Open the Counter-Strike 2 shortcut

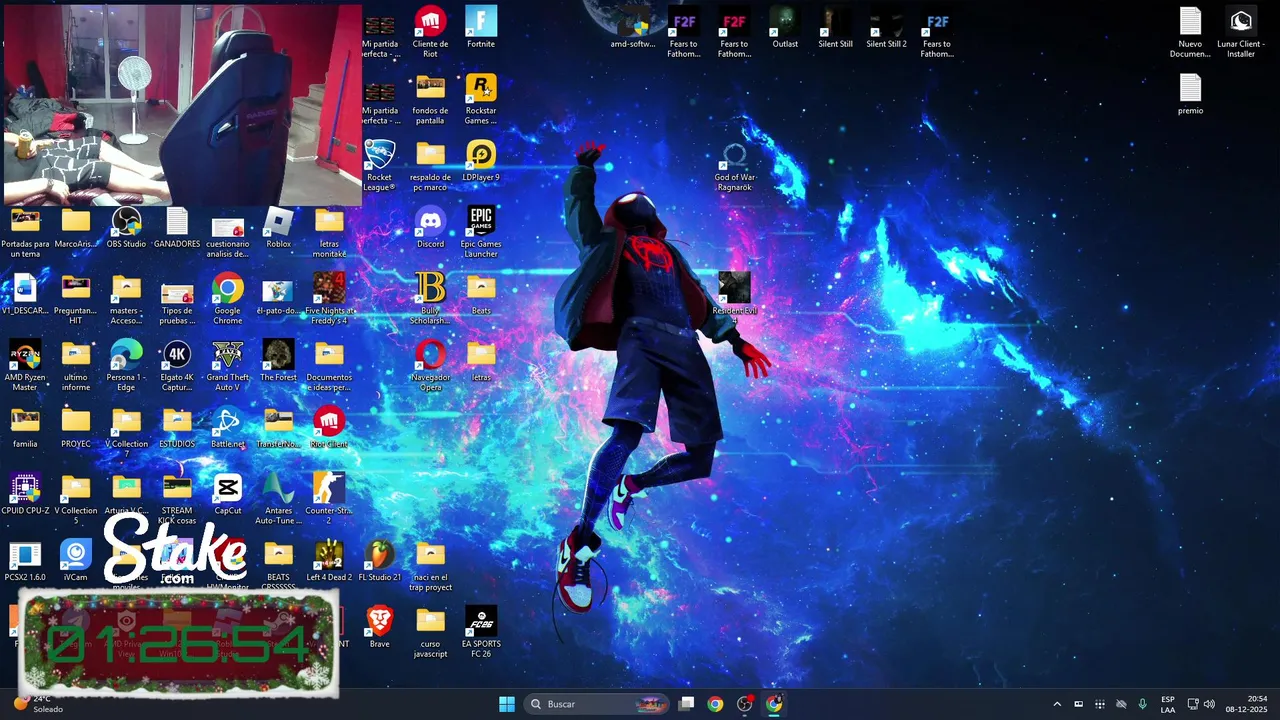(329, 498)
